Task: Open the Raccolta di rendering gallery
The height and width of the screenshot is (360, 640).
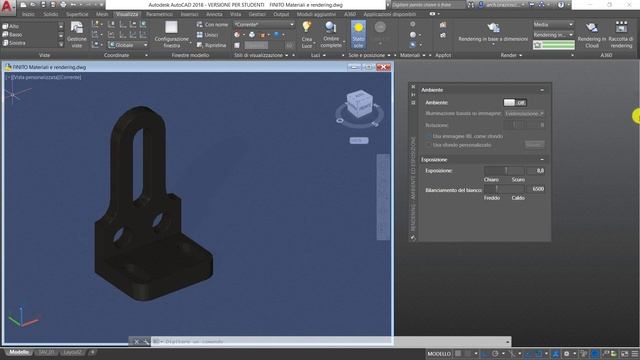Action: pos(621,35)
